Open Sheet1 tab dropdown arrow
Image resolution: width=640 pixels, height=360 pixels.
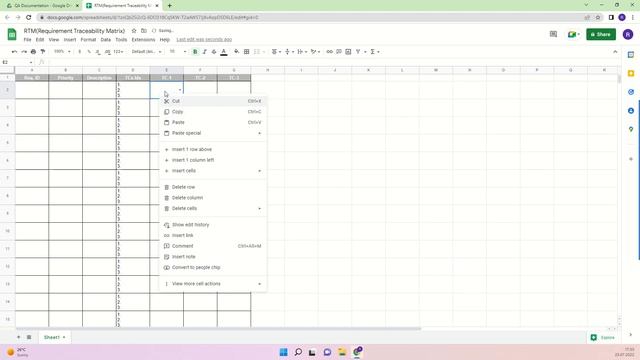[64, 337]
